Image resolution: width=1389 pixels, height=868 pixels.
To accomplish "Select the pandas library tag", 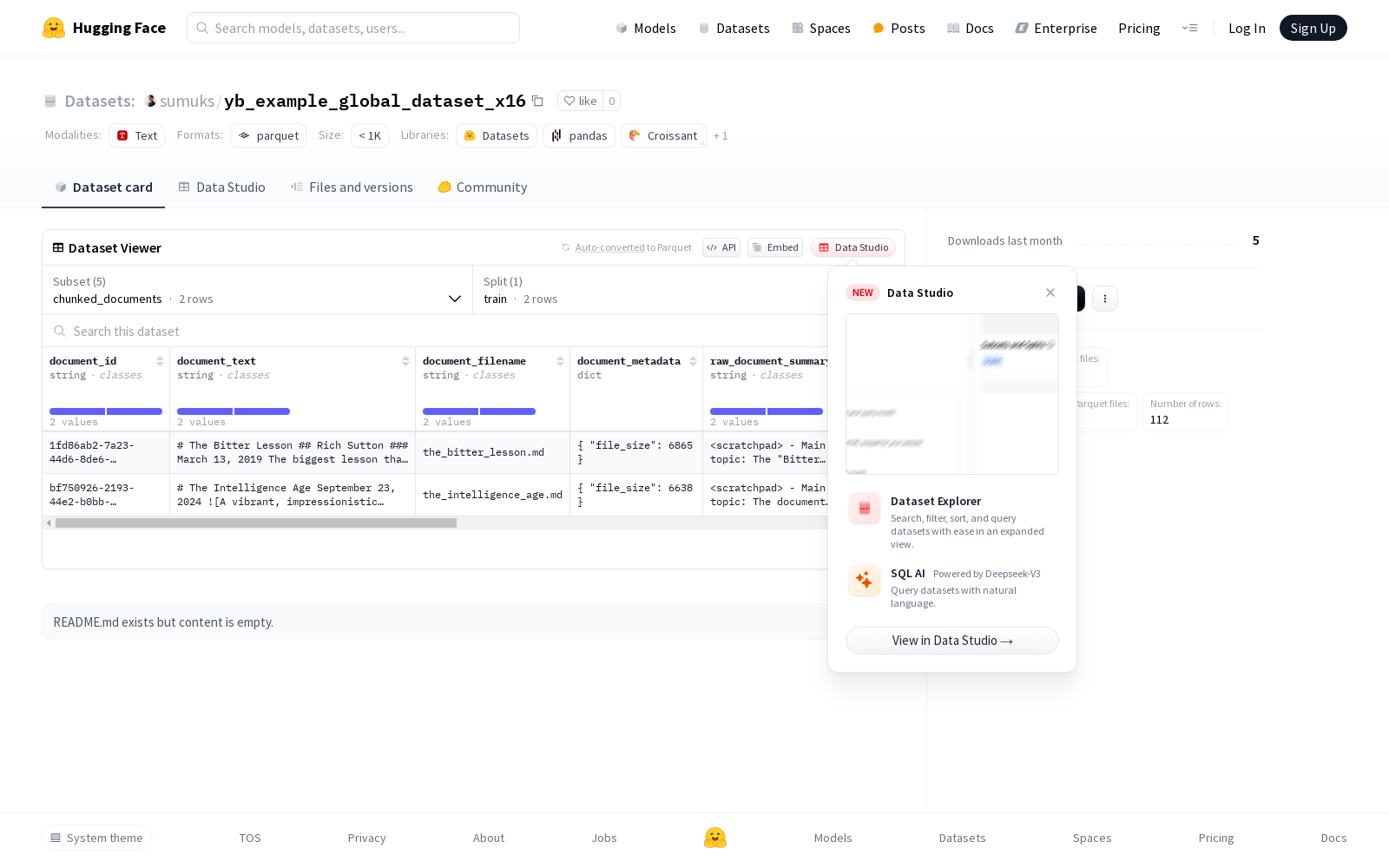I will [x=579, y=135].
